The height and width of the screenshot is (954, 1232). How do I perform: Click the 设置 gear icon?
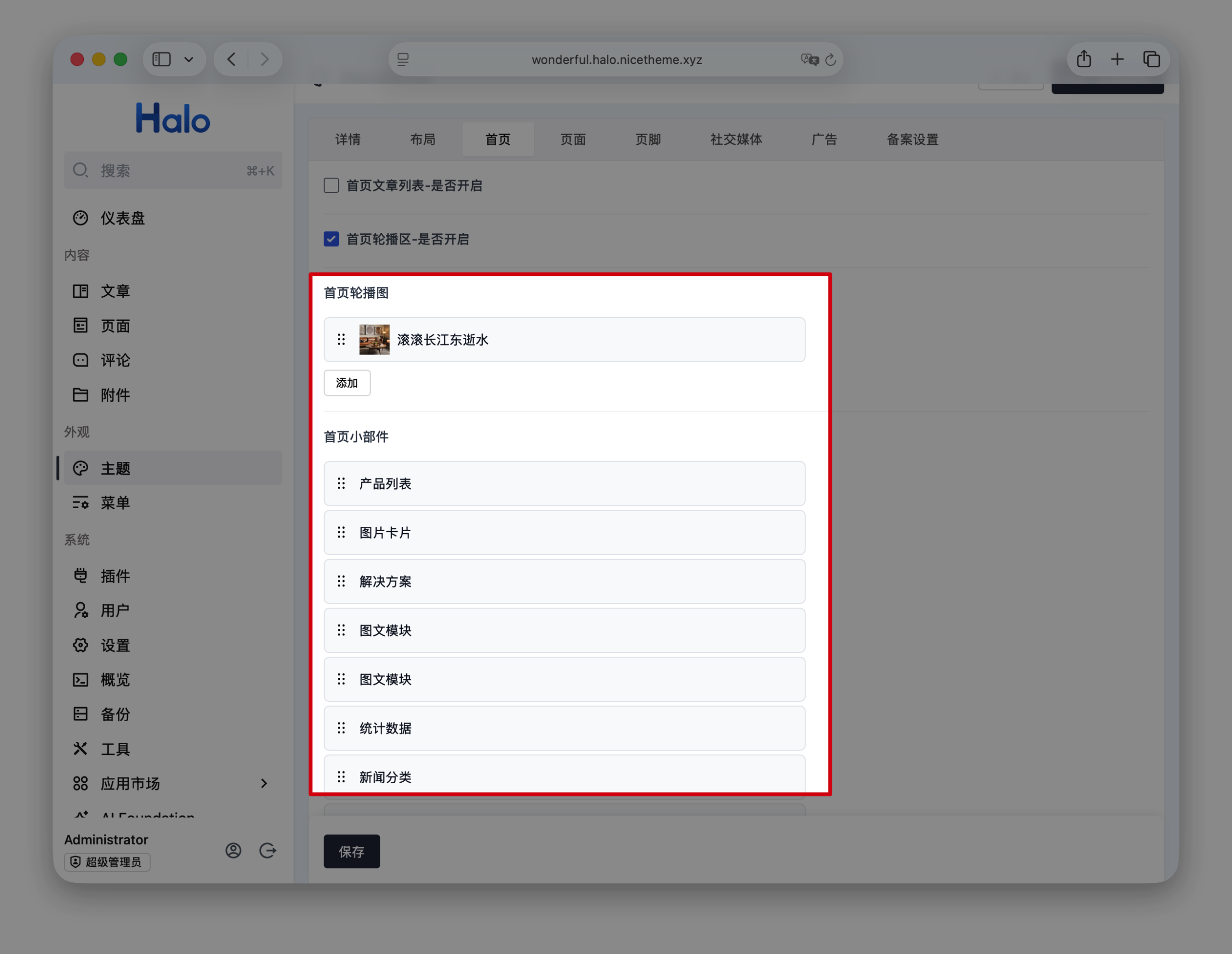point(81,645)
